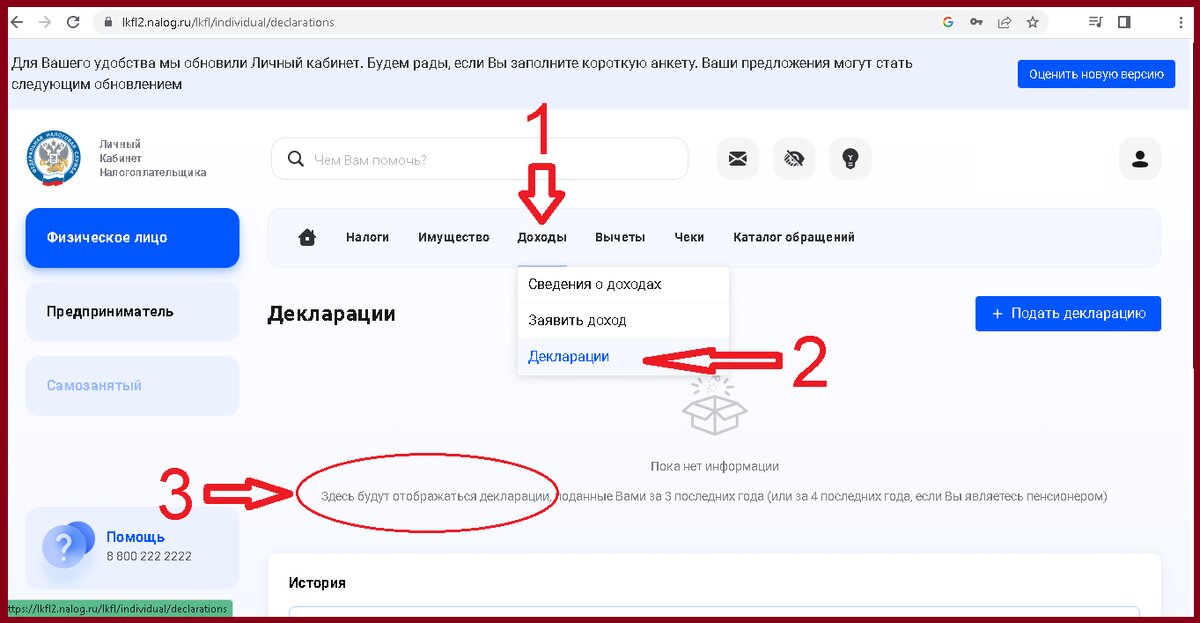Click the browser share icon
Viewport: 1200px width, 623px height.
[1004, 22]
